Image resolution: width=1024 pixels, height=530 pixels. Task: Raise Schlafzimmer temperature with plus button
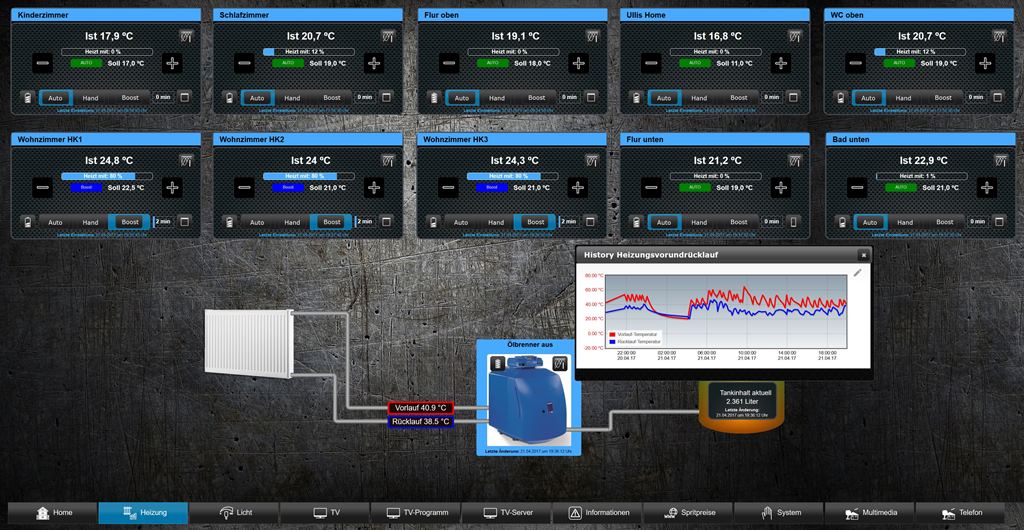click(374, 63)
